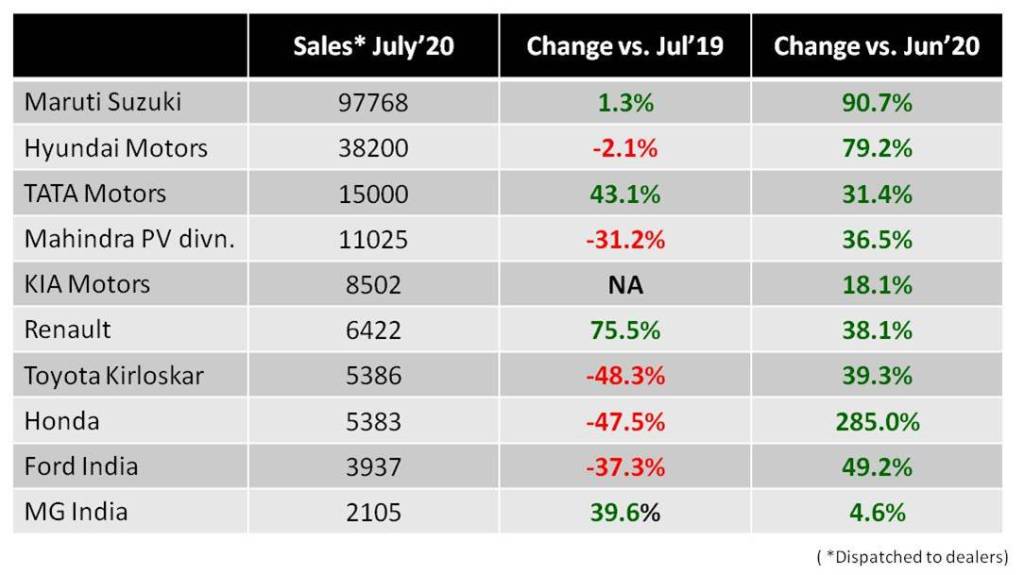Screen dimensions: 1024x575
Task: Select TATA Motors 43.1% change cell
Action: click(625, 194)
